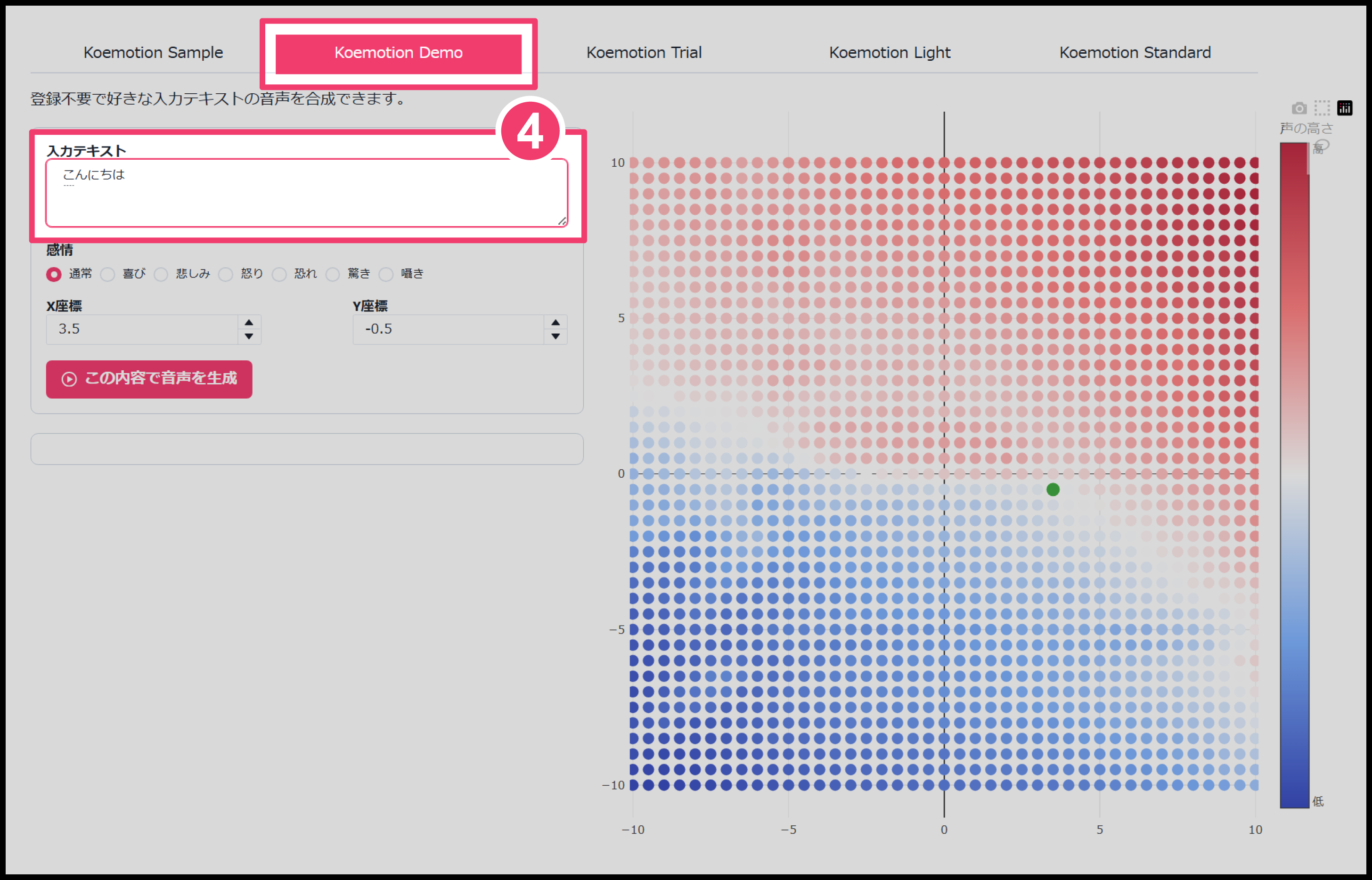This screenshot has width=1372, height=880.
Task: Click the 入力テキスト field label
Action: coord(86,151)
